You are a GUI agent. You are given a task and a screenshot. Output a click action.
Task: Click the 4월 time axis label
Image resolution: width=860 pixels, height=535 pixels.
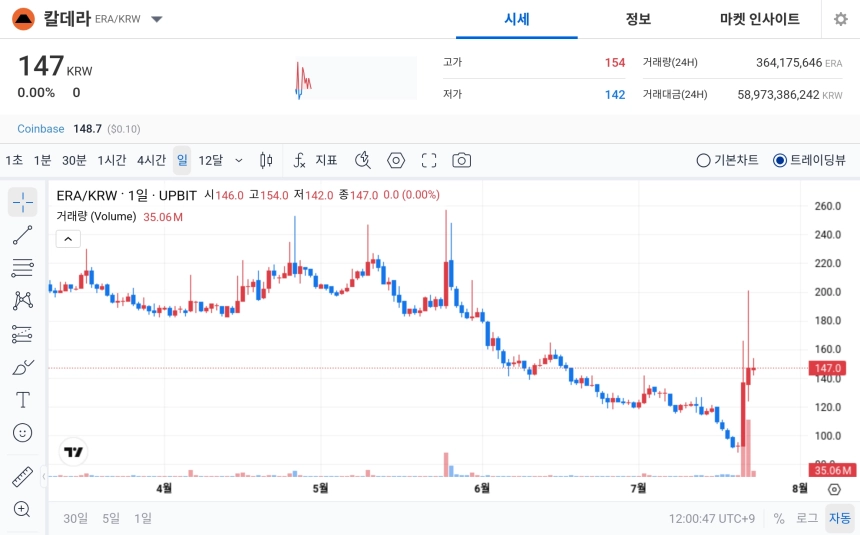pyautogui.click(x=164, y=488)
